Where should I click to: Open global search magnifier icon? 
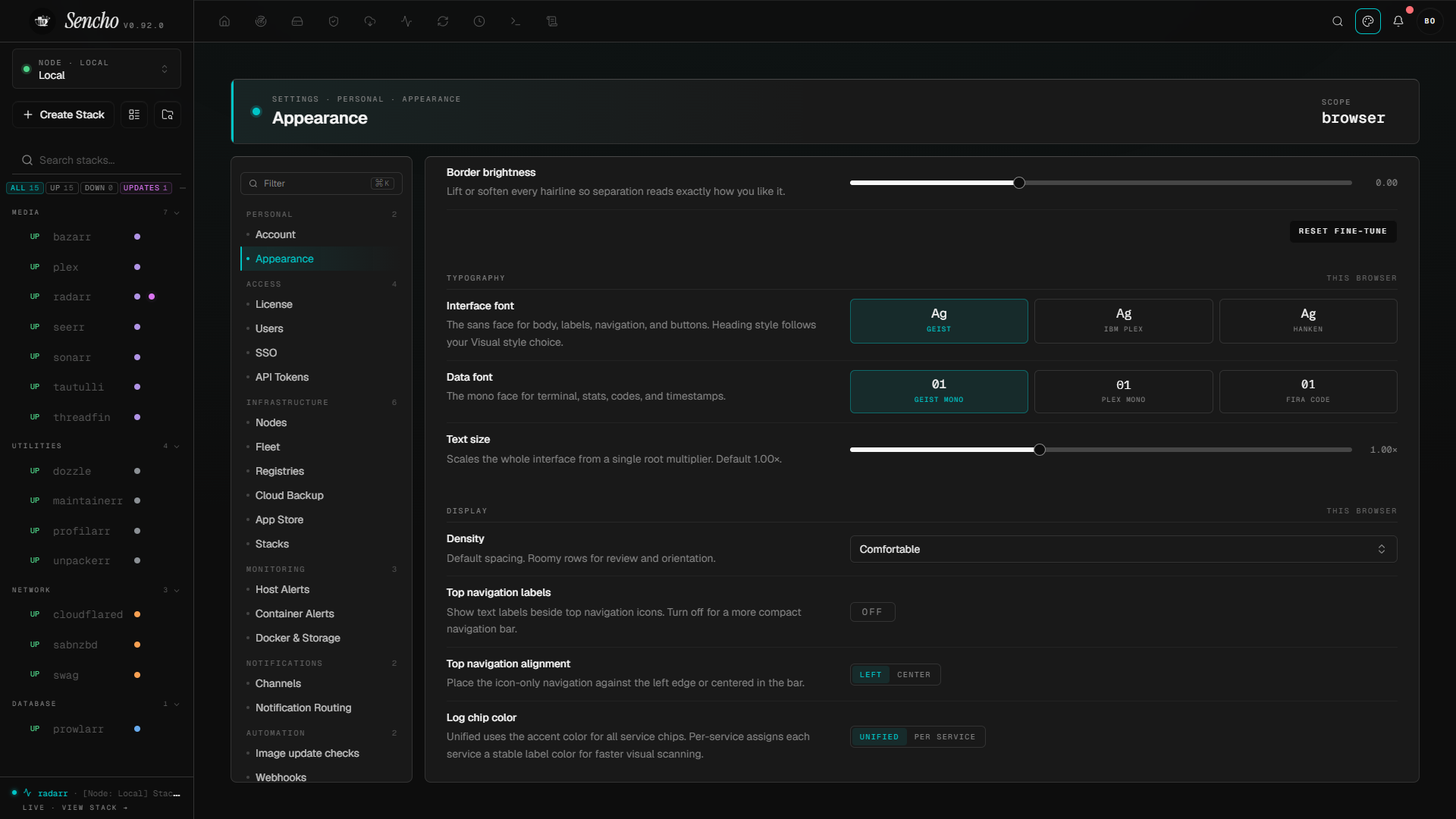click(x=1338, y=21)
